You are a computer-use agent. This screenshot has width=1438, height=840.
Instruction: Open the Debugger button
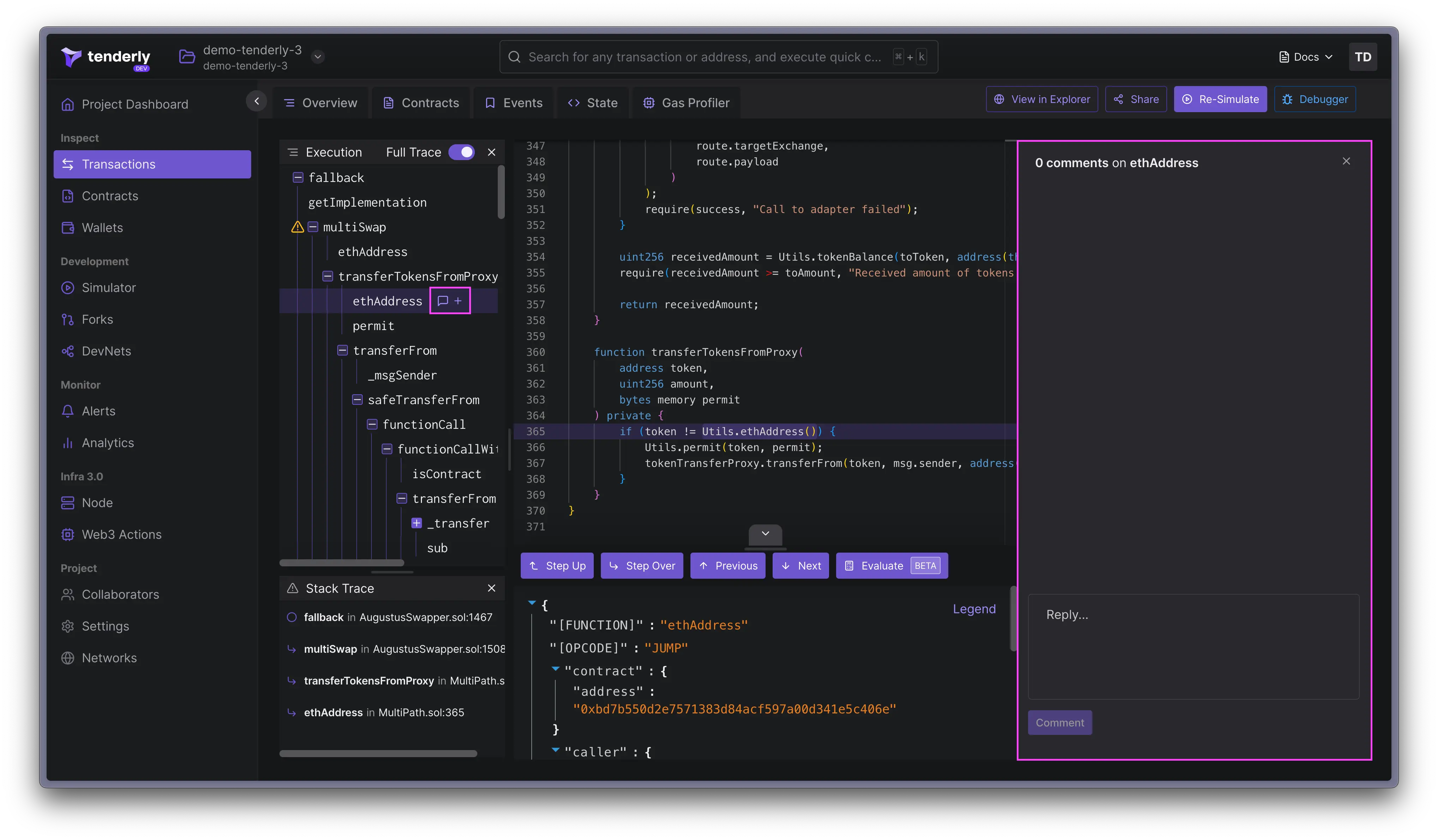tap(1315, 99)
